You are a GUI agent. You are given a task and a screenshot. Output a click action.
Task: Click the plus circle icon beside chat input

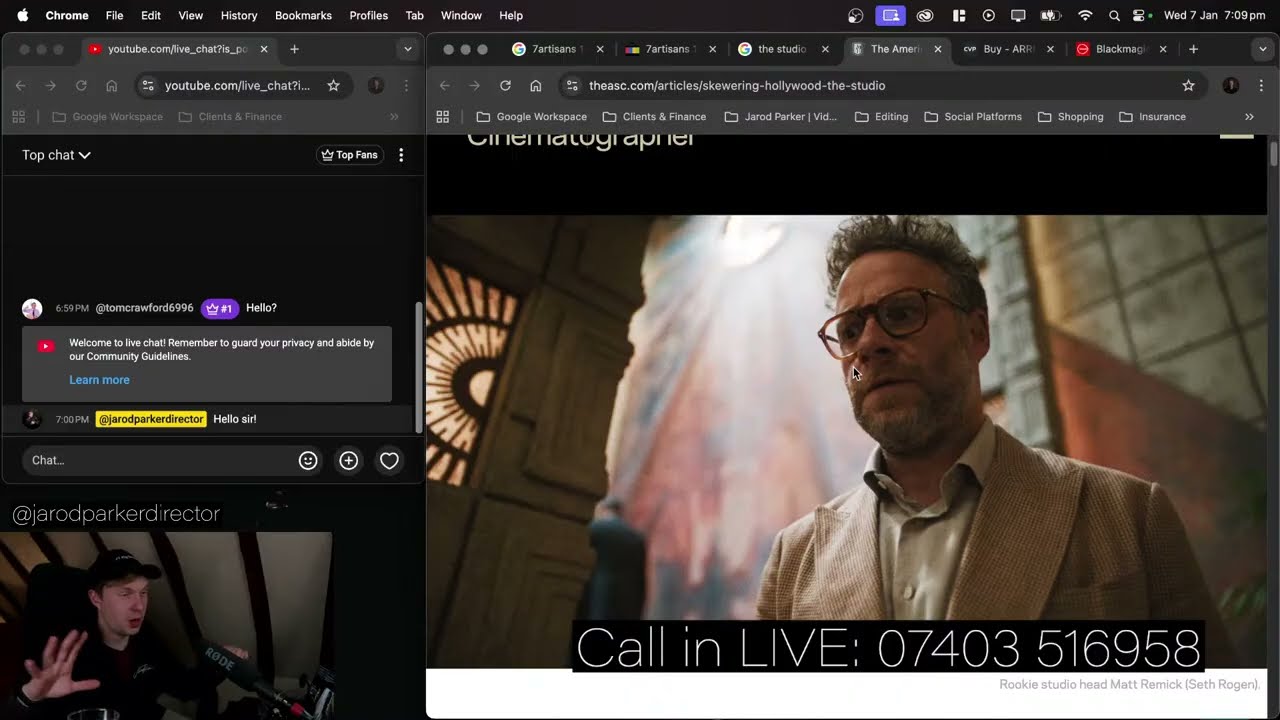click(348, 460)
